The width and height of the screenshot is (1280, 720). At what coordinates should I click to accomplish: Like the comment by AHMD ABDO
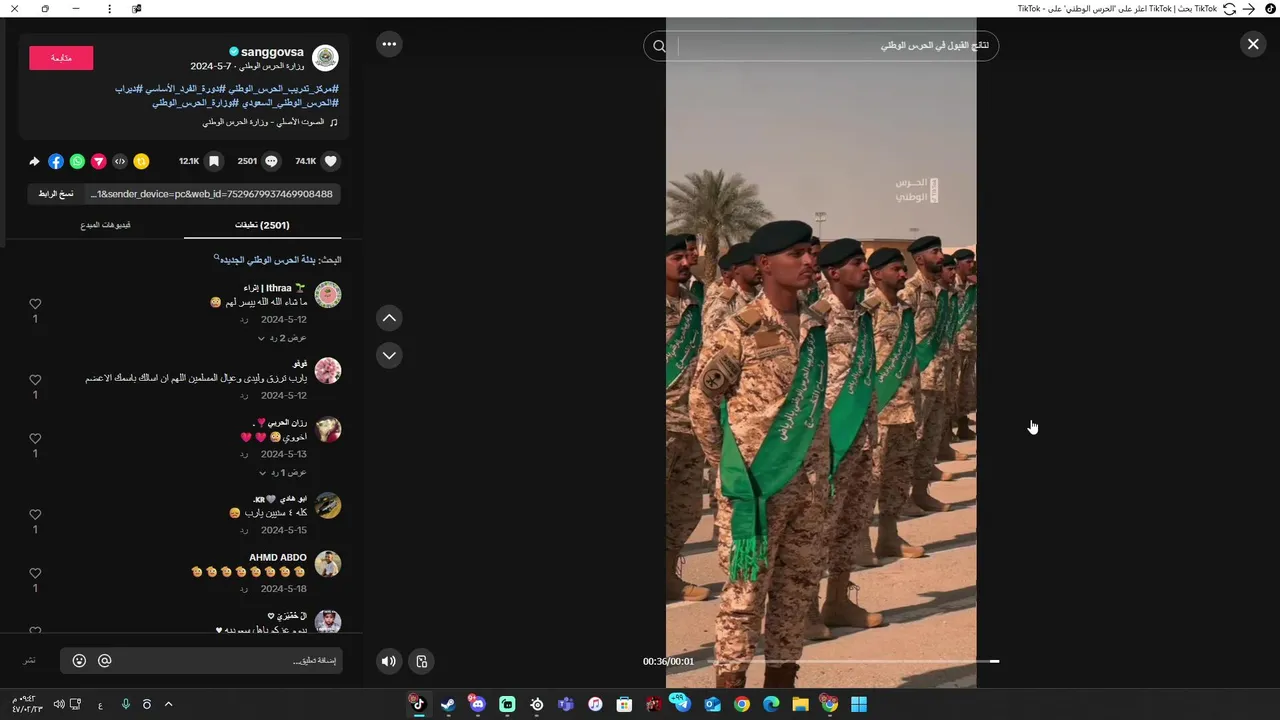click(x=35, y=574)
